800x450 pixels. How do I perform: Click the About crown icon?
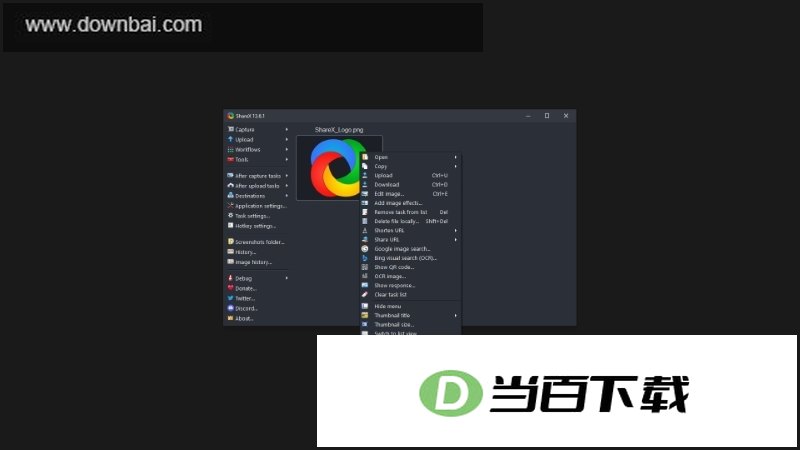click(x=231, y=318)
